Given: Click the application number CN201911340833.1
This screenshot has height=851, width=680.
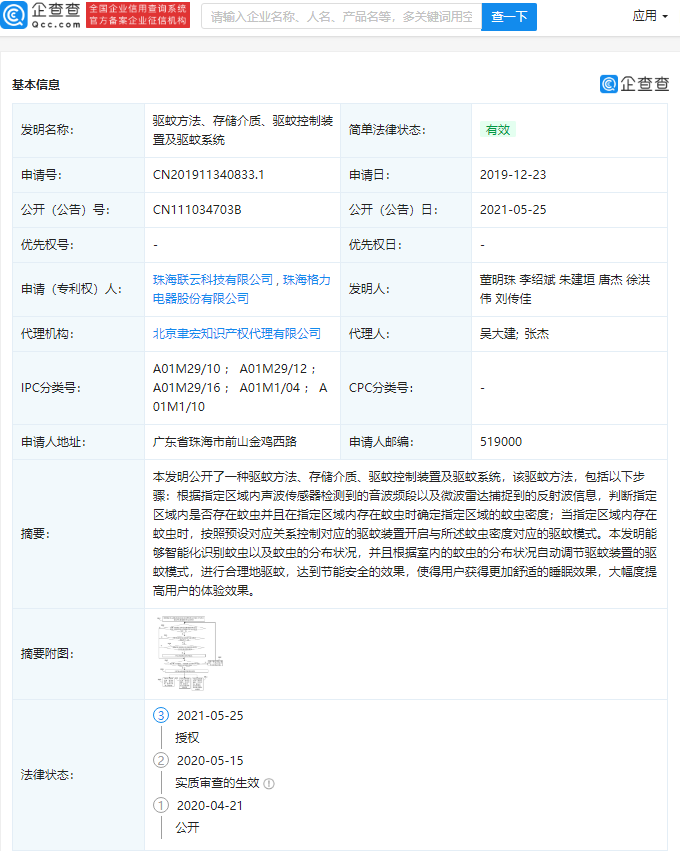Looking at the screenshot, I should coord(208,175).
